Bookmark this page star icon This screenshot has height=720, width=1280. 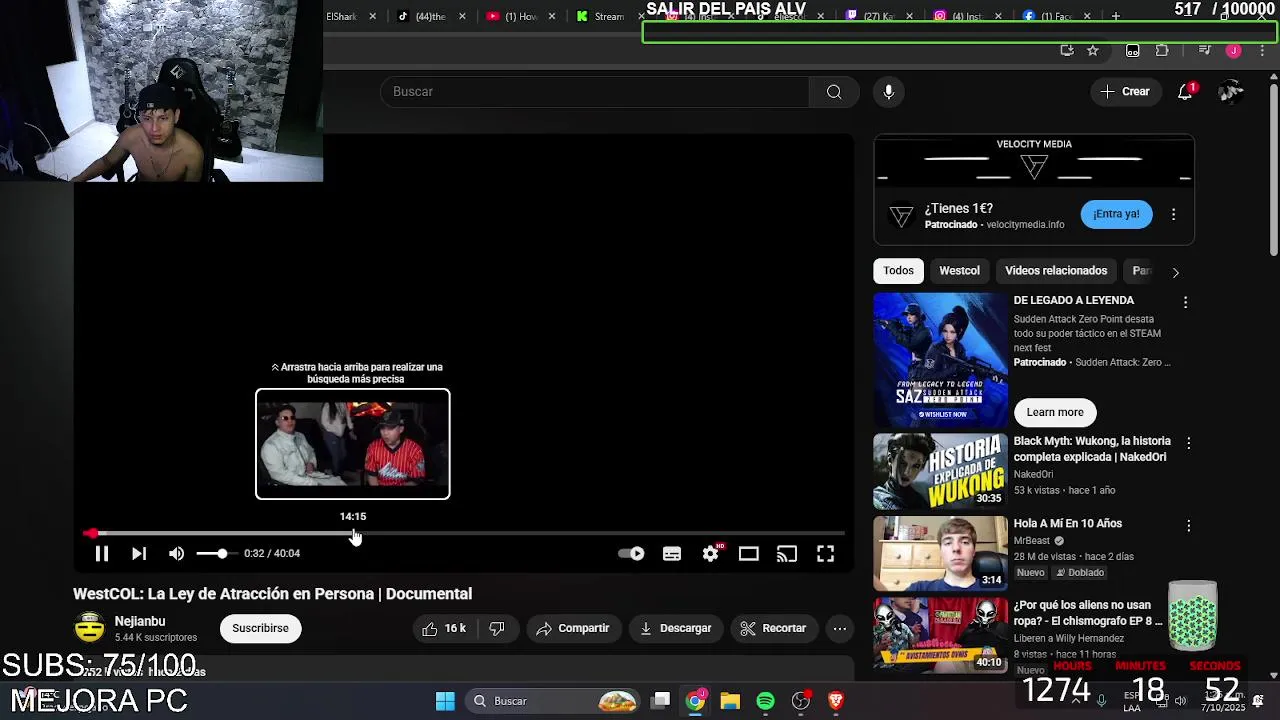[x=1093, y=51]
